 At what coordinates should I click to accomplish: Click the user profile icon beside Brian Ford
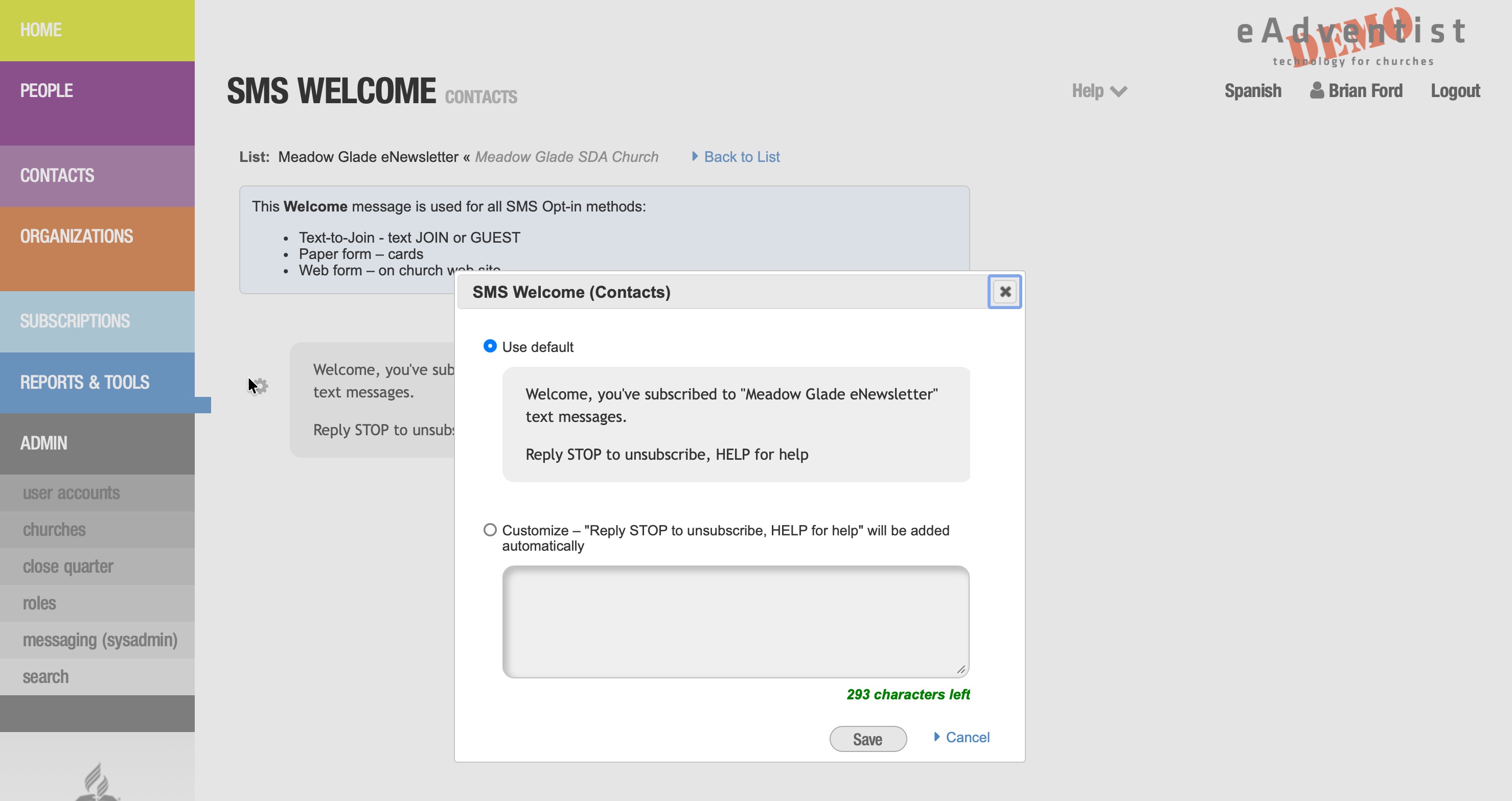pyautogui.click(x=1317, y=90)
